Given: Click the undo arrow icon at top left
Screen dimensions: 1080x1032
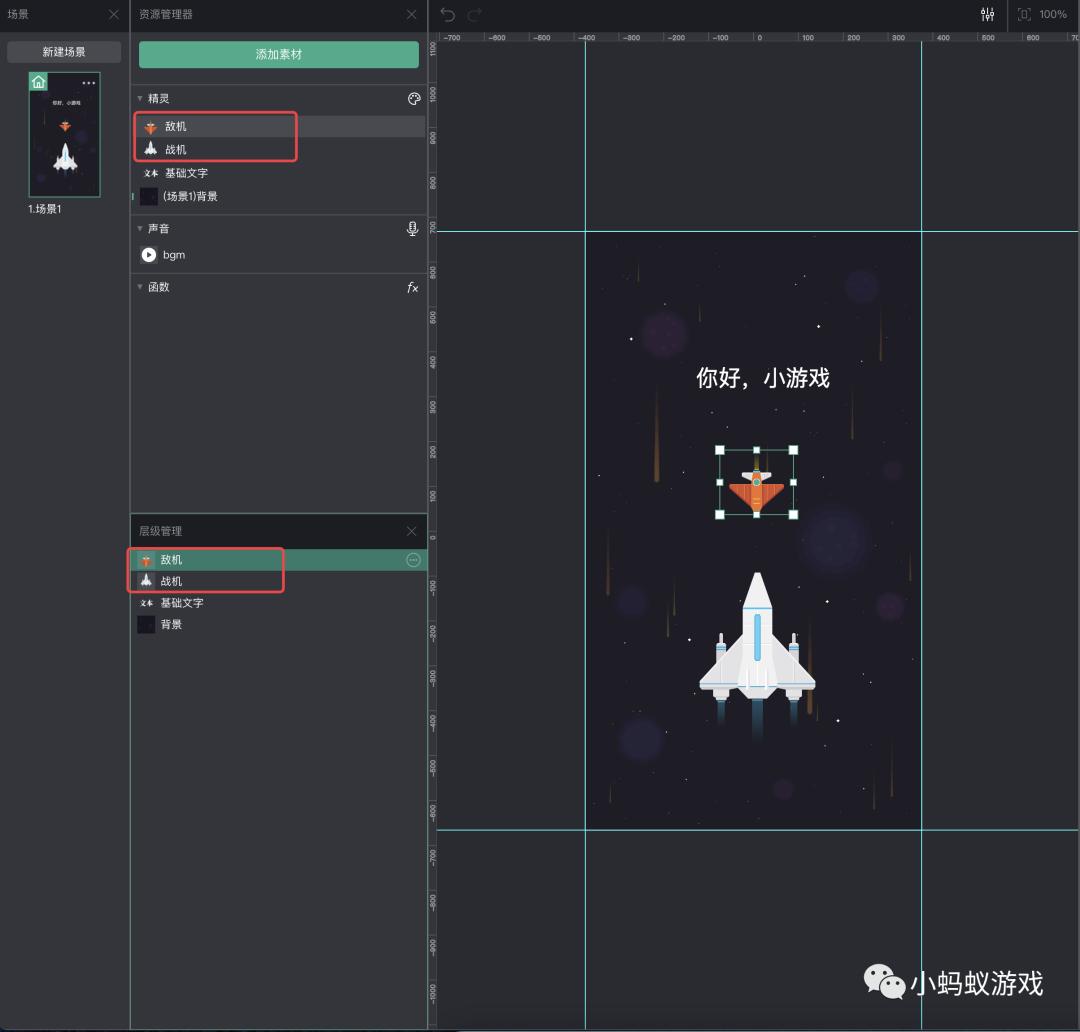Looking at the screenshot, I should point(446,14).
